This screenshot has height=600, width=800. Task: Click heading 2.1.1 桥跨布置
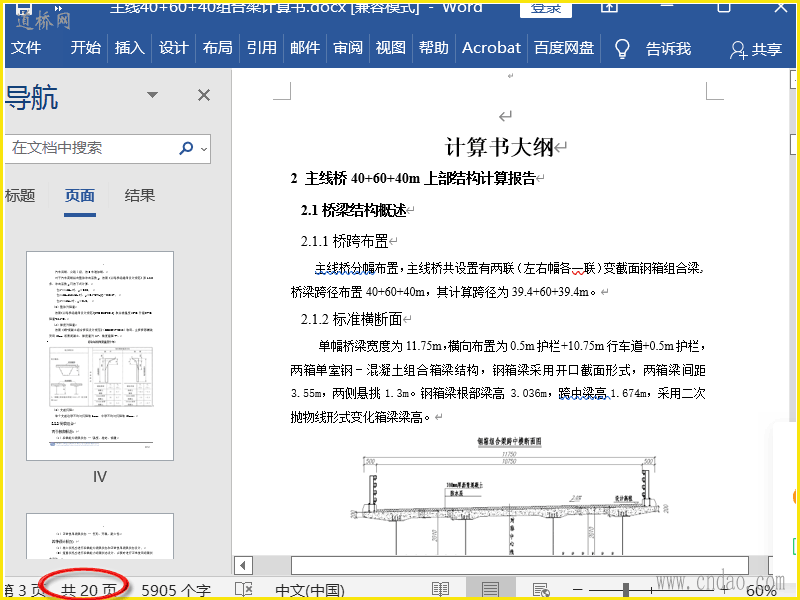[x=344, y=241]
